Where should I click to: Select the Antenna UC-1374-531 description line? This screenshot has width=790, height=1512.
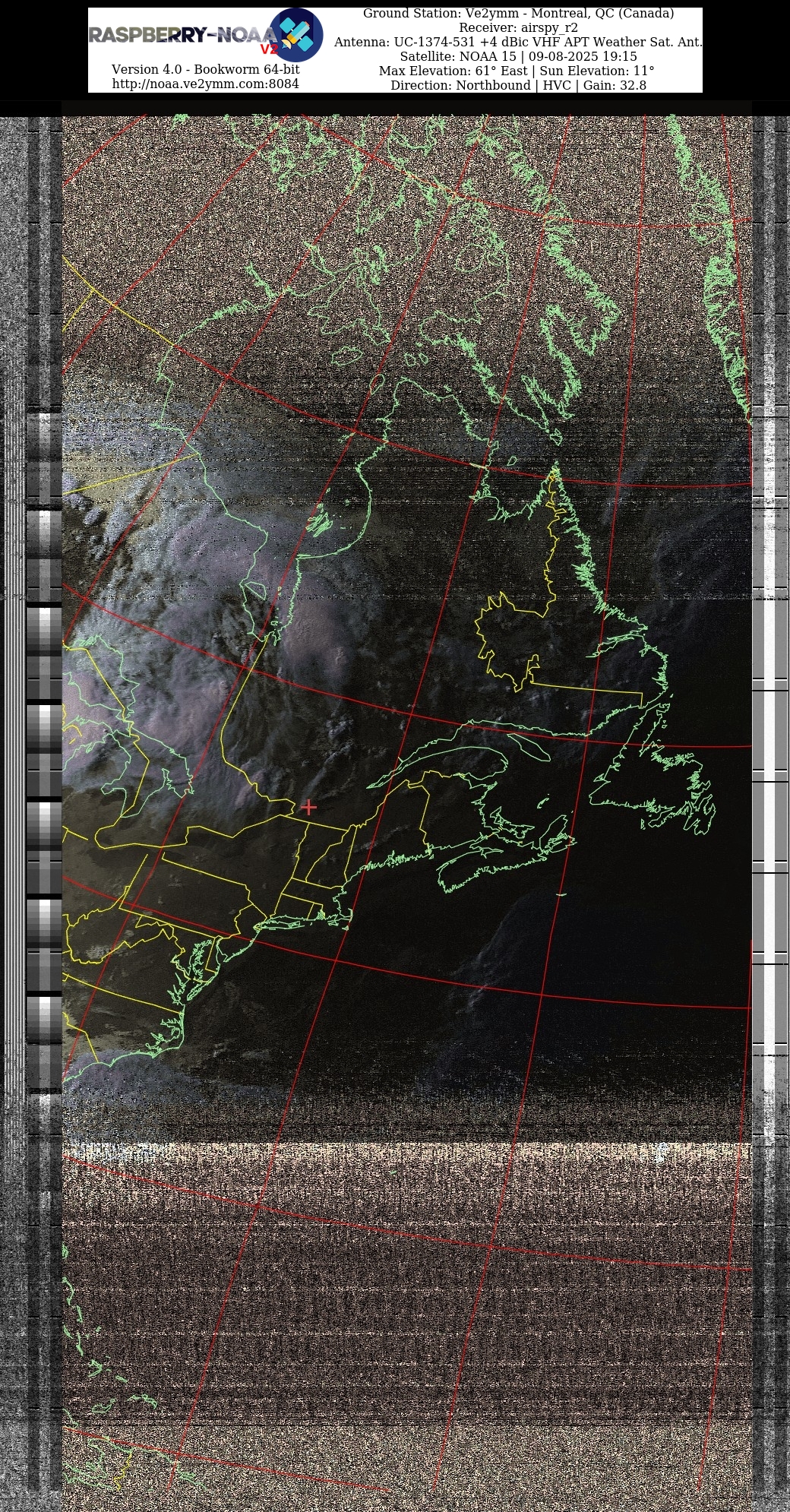(518, 42)
